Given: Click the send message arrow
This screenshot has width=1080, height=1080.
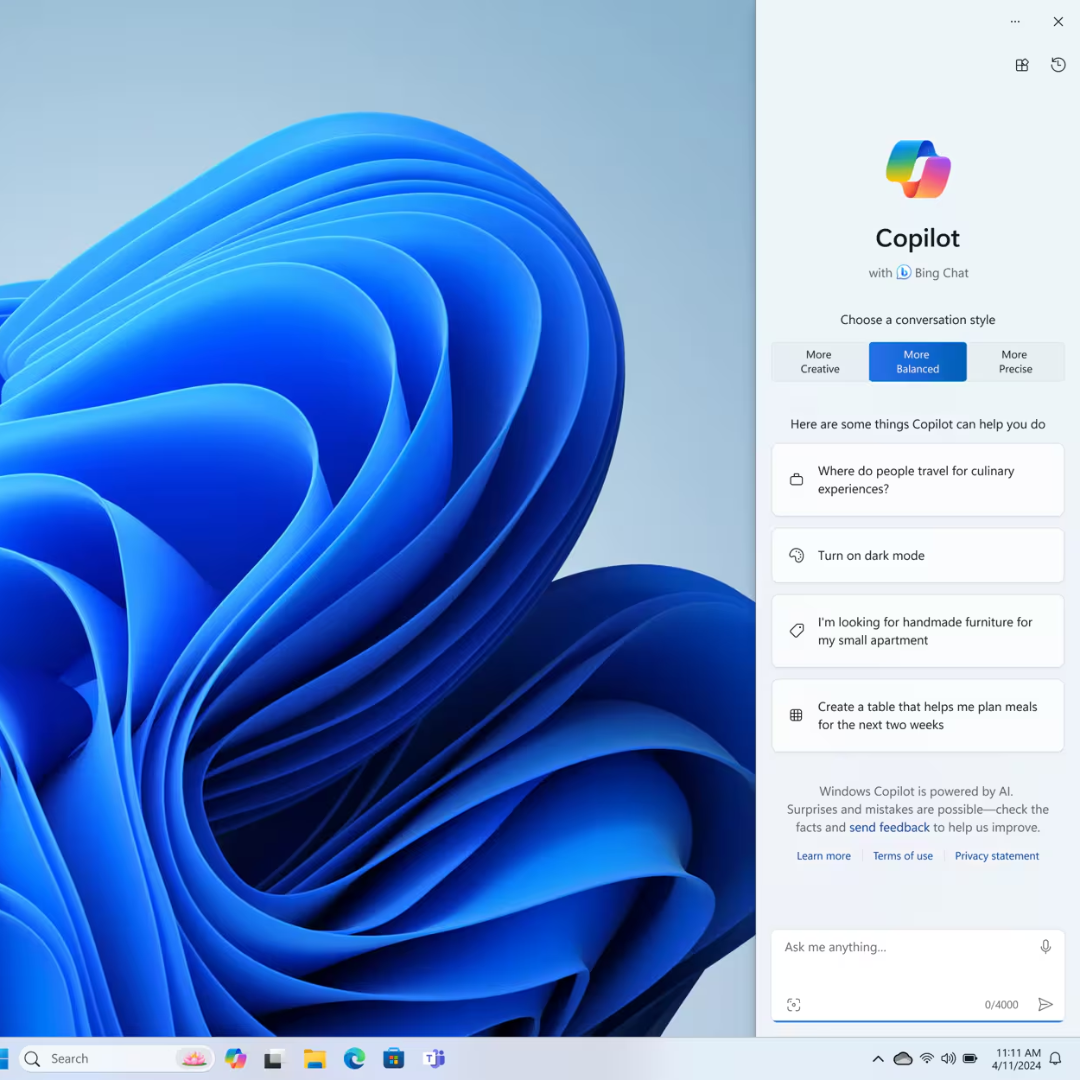Looking at the screenshot, I should click(x=1045, y=1005).
